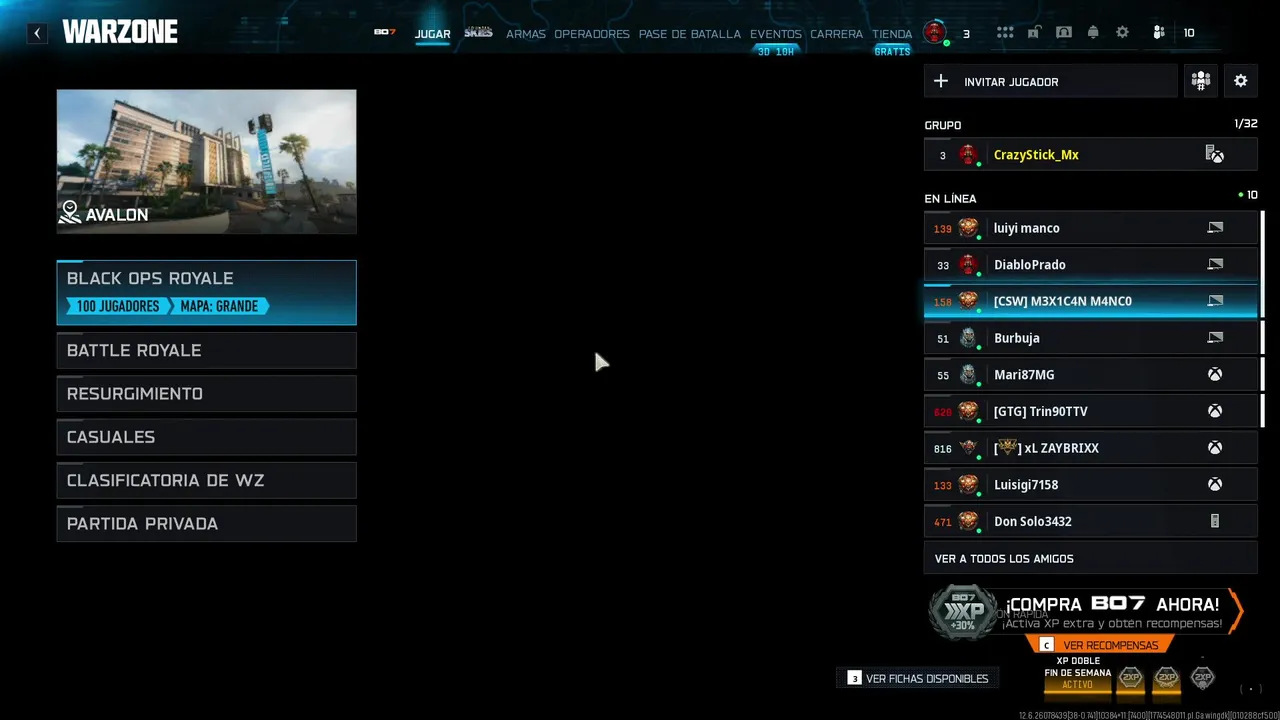The image size is (1280, 720).
Task: Select Clasificatoria de WZ mode
Action: tap(206, 481)
